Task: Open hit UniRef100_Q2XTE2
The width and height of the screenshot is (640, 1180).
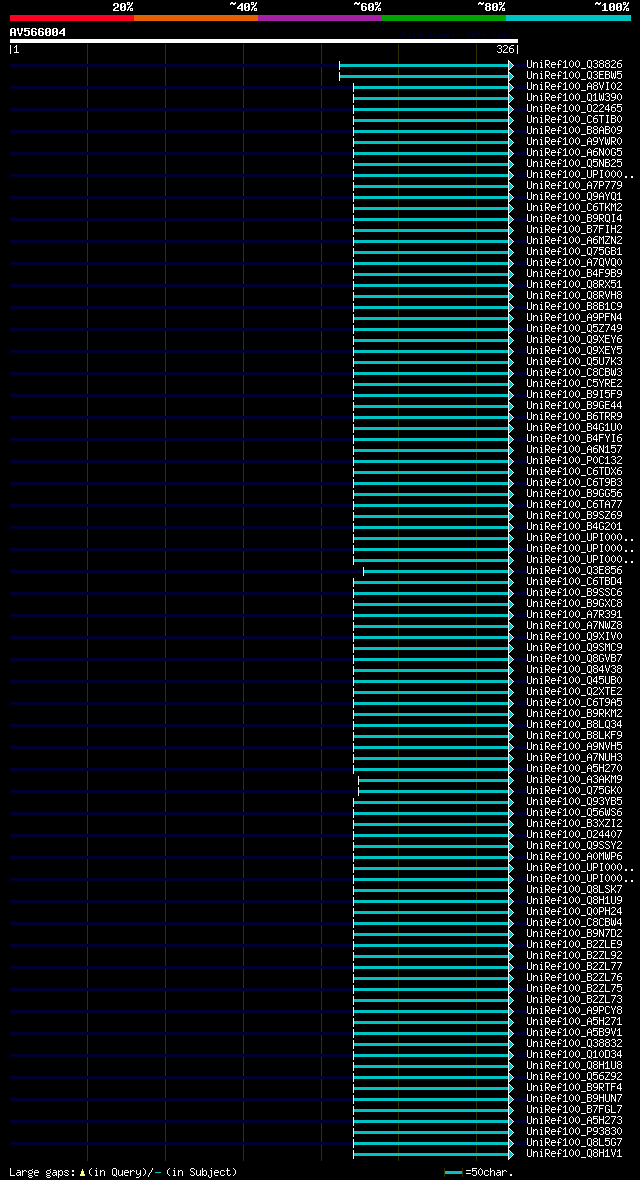Action: (x=574, y=691)
